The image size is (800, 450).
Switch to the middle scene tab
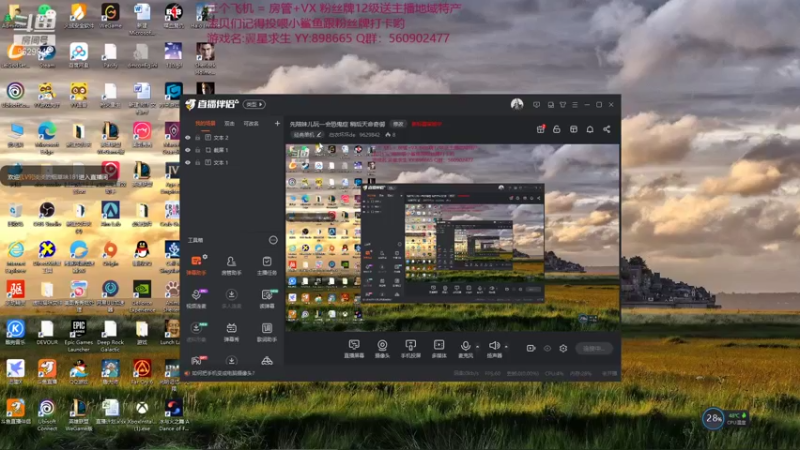coord(230,123)
